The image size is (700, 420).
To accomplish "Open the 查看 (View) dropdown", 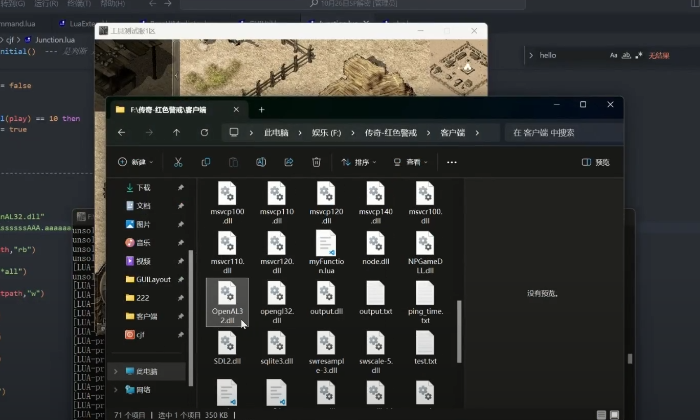I will [409, 162].
